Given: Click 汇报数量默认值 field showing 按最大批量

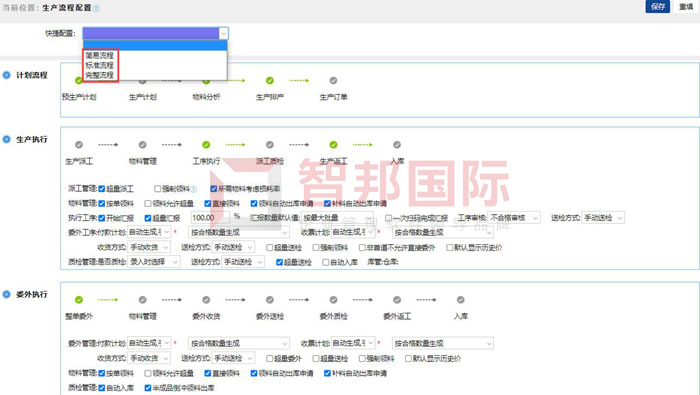Looking at the screenshot, I should tap(337, 218).
